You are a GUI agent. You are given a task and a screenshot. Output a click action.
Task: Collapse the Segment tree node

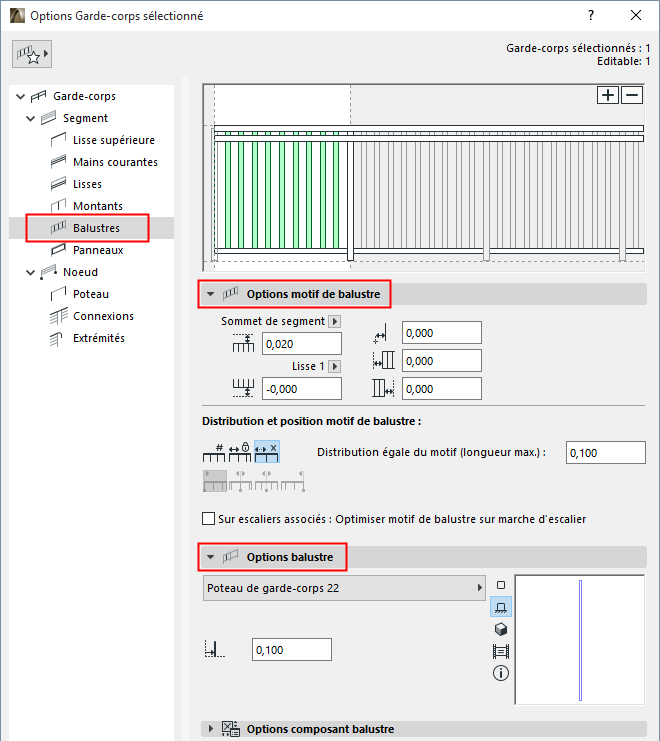pyautogui.click(x=30, y=118)
